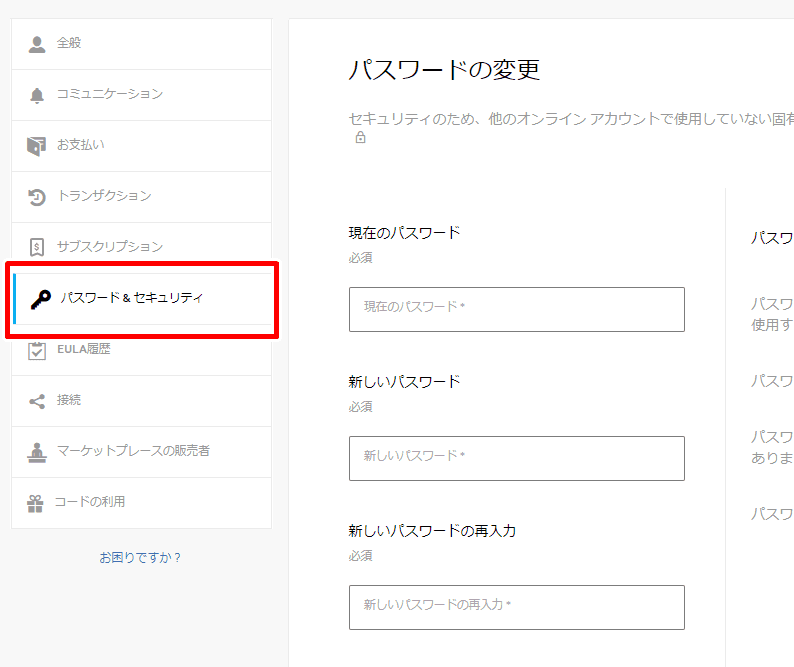The width and height of the screenshot is (794, 667).
Task: Click the history clock icon for トランザクション
Action: [x=37, y=197]
